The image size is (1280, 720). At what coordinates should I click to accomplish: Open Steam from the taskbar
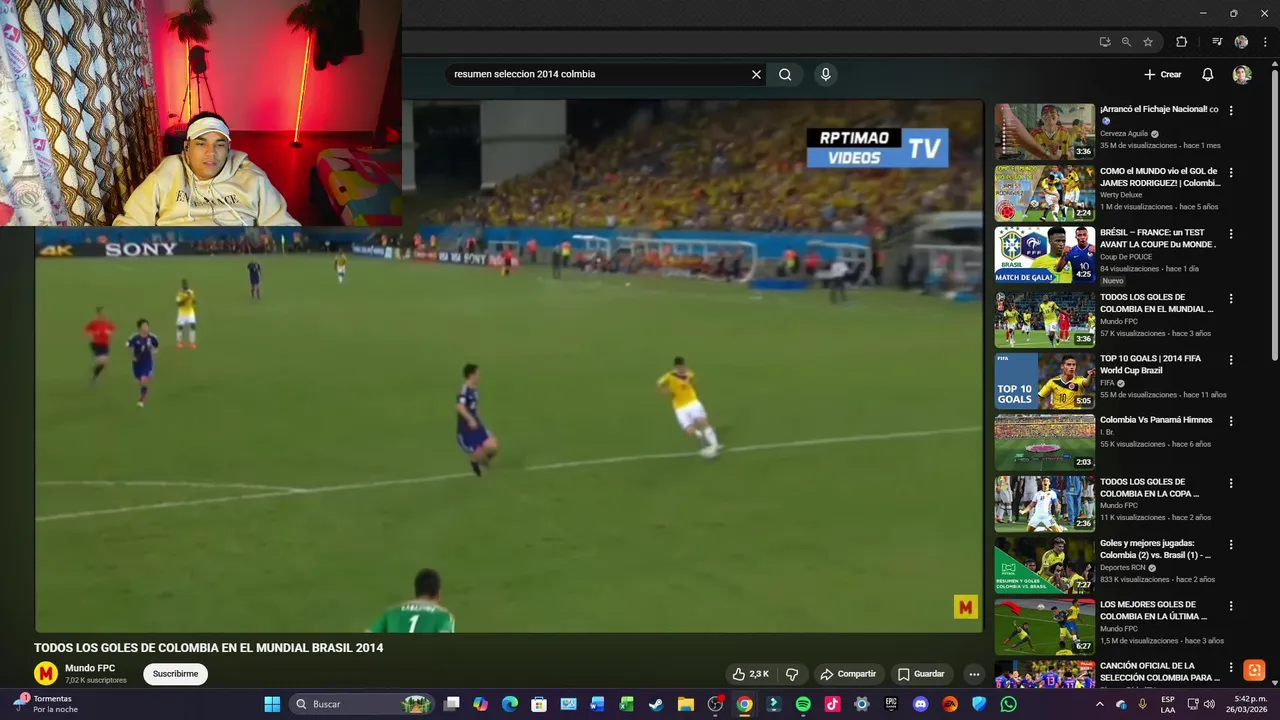tap(656, 704)
